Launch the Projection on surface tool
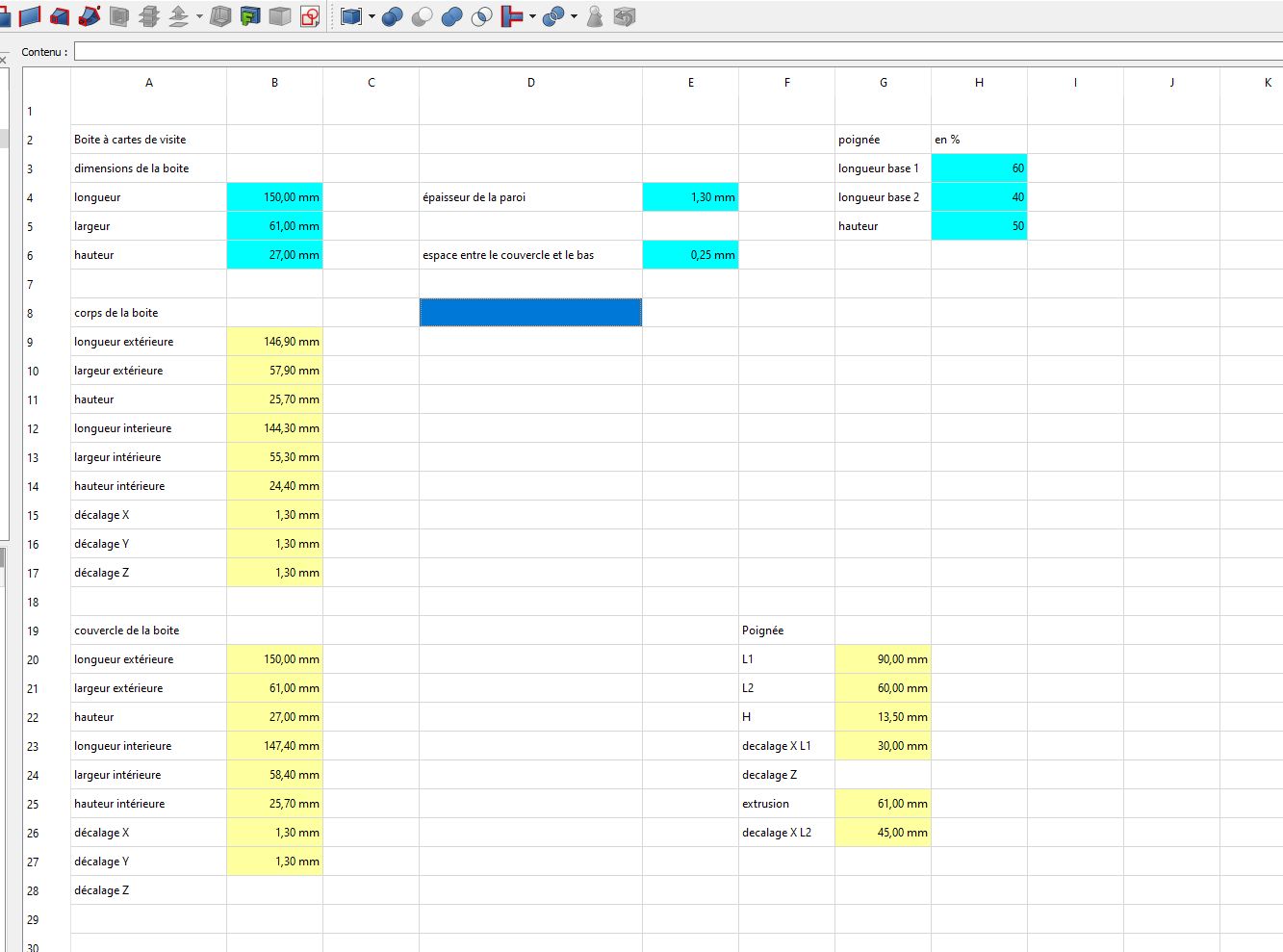The width and height of the screenshot is (1283, 952). (250, 16)
